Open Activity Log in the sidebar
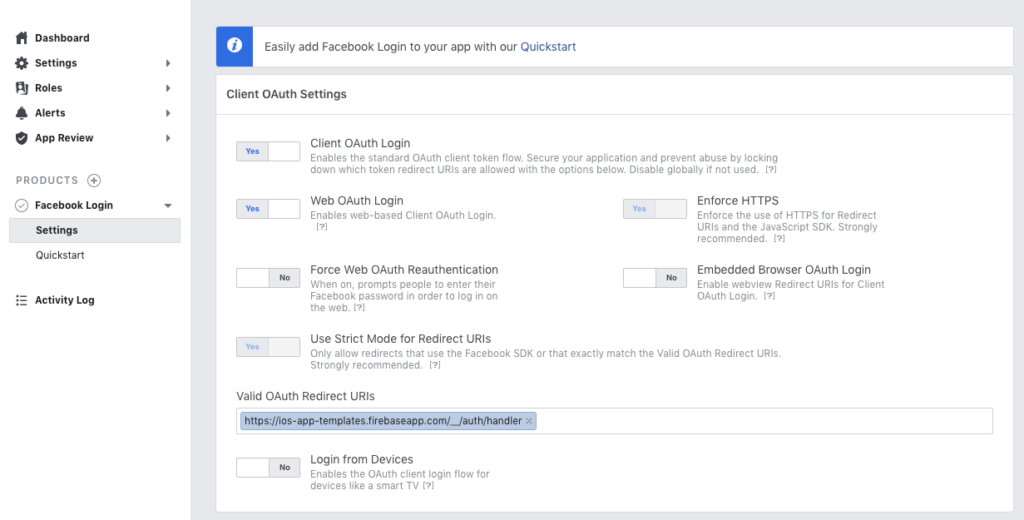Screen dimensions: 1024x520 click(64, 300)
